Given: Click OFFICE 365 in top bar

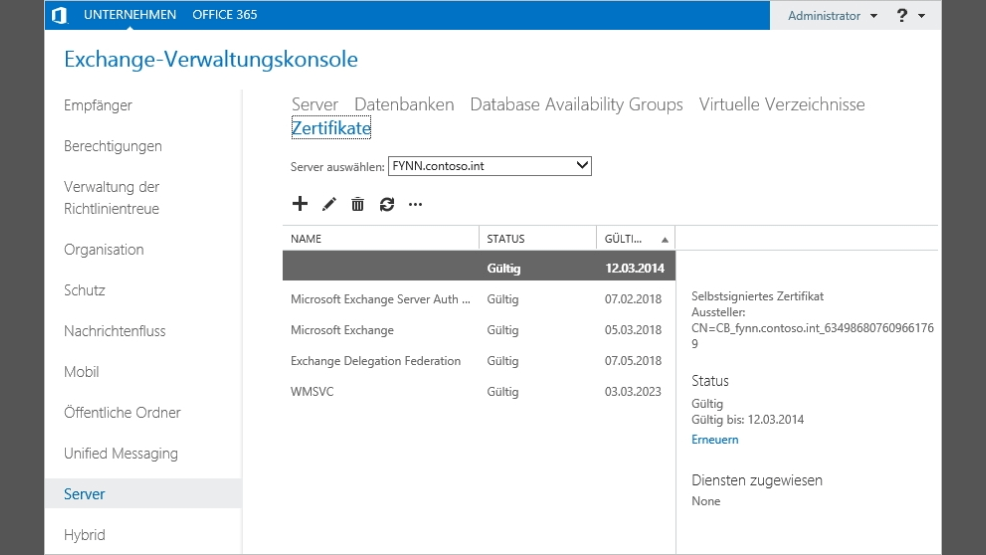Looking at the screenshot, I should coord(224,15).
